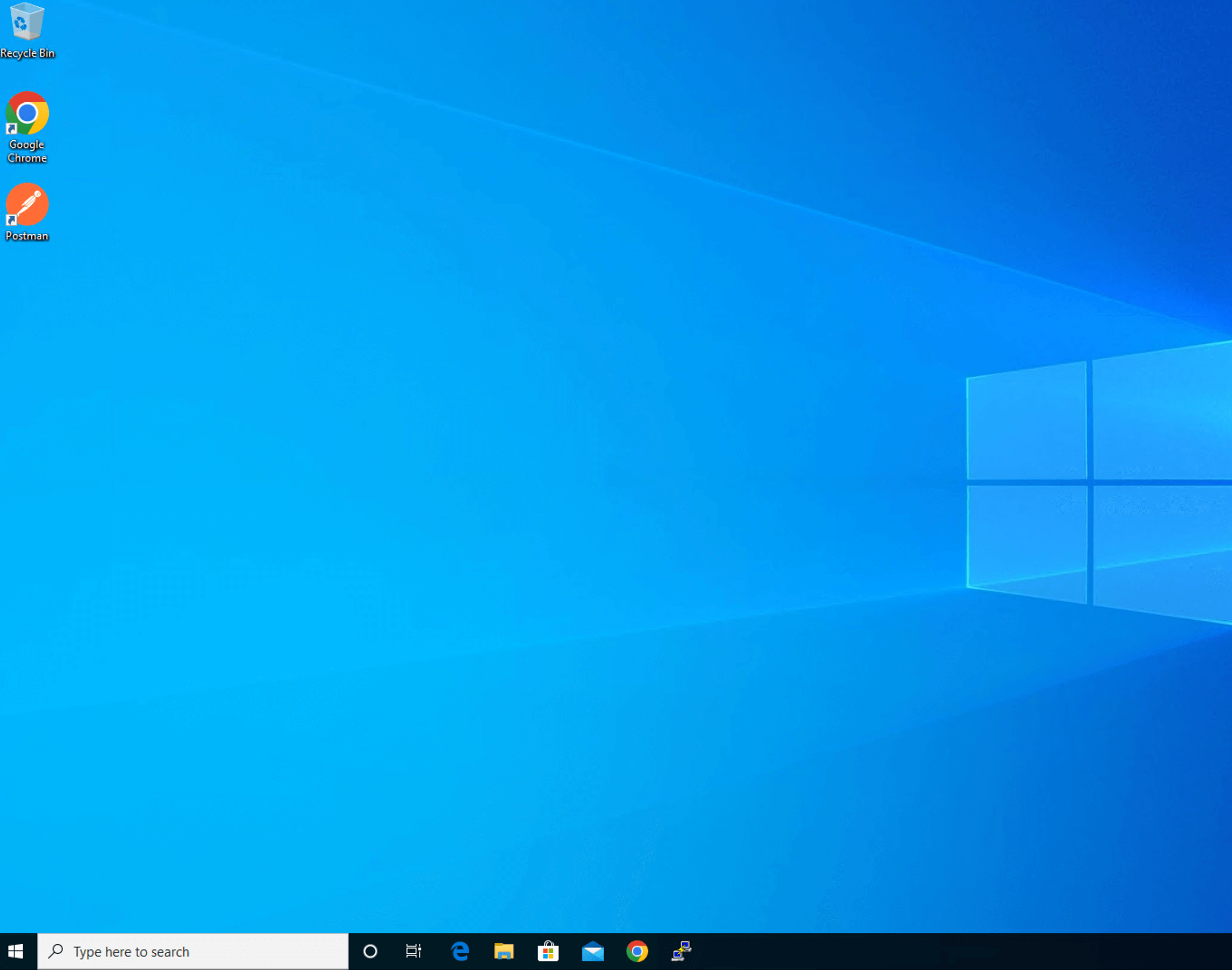The height and width of the screenshot is (970, 1232).
Task: Open Cortana from the taskbar circle
Action: (370, 951)
